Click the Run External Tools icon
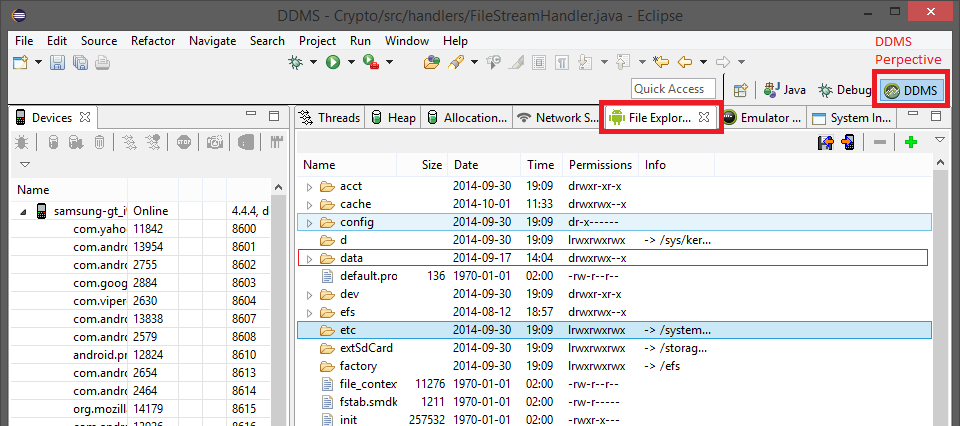 click(x=371, y=62)
